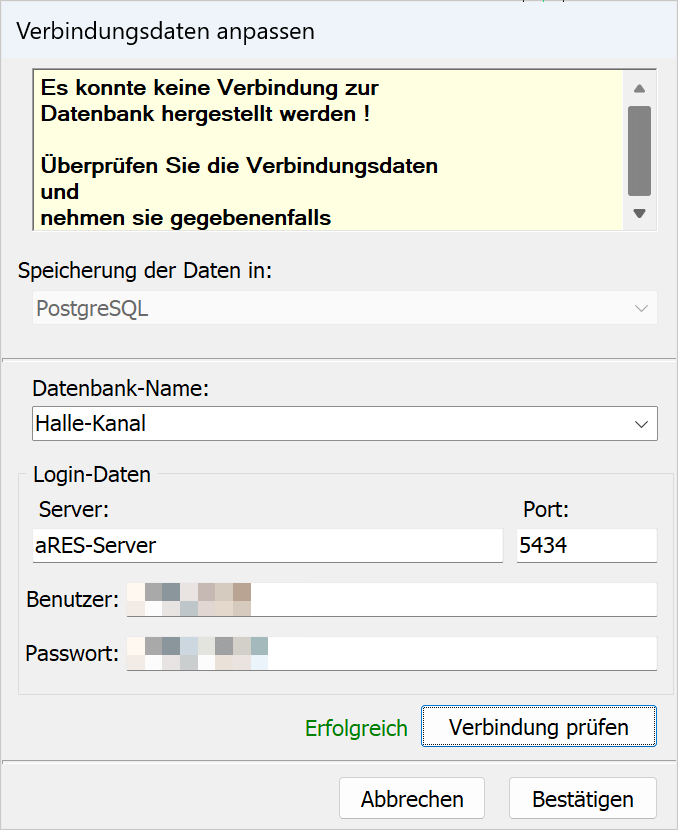Click the Datenbank-Name label

(121, 388)
